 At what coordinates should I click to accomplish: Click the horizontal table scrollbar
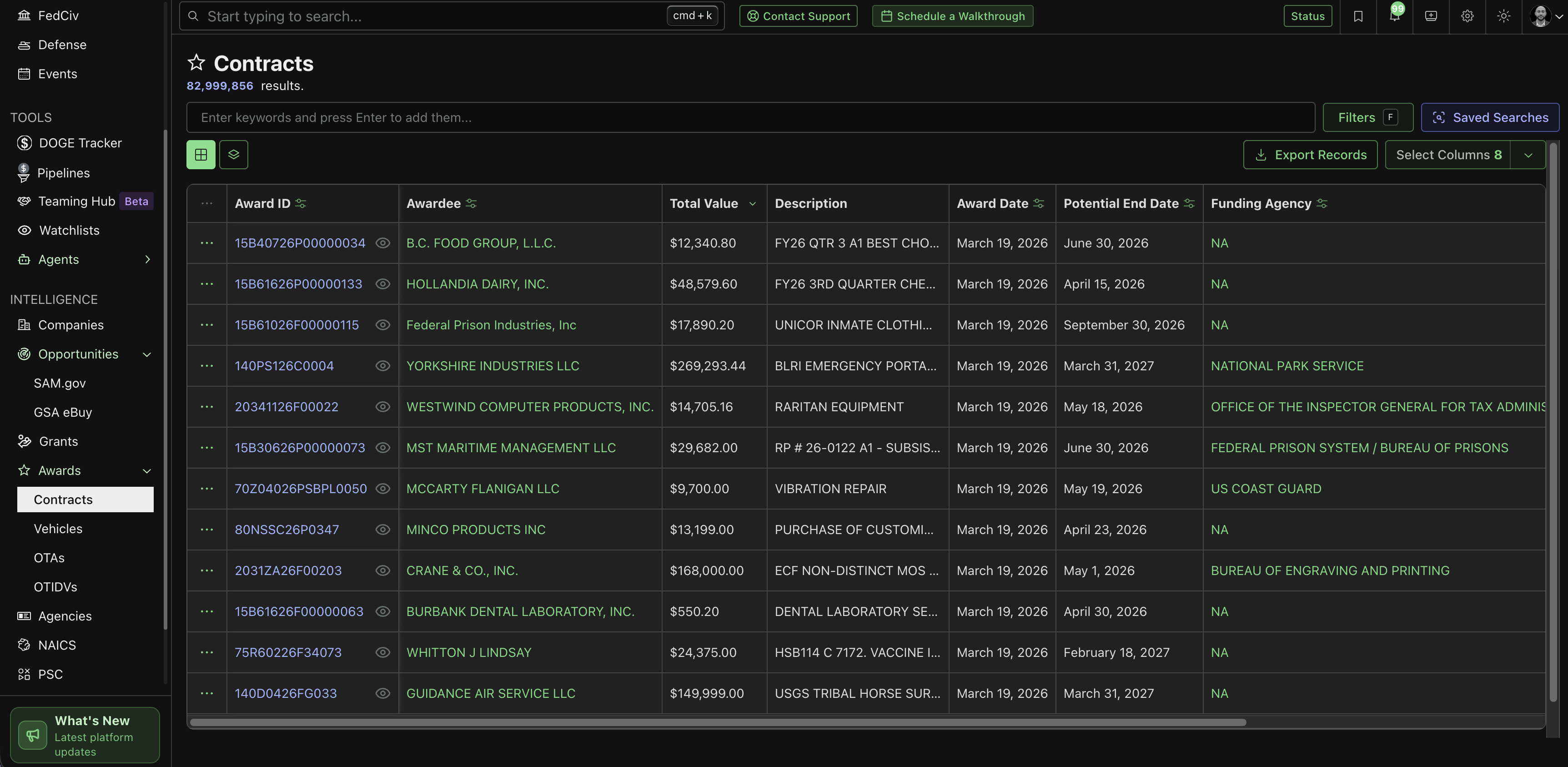point(718,722)
